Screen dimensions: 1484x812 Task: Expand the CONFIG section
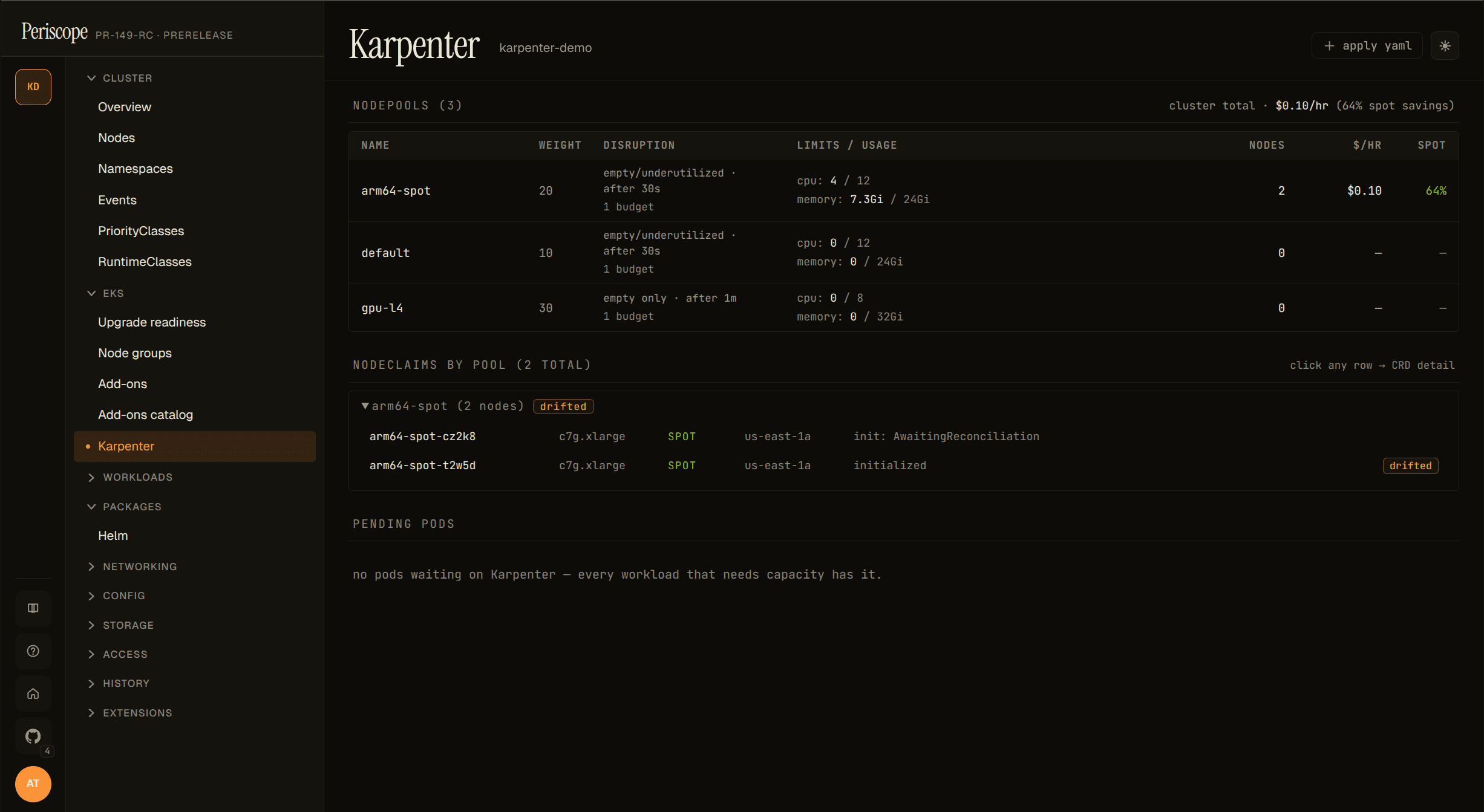coord(117,596)
